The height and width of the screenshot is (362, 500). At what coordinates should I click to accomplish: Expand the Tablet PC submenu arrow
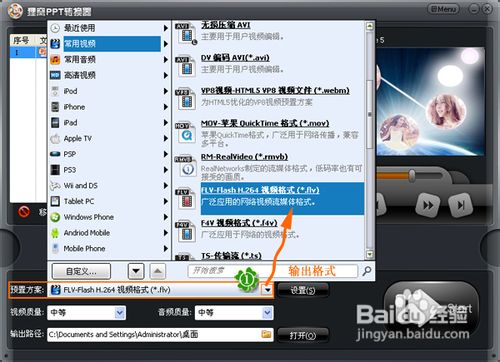[165, 201]
